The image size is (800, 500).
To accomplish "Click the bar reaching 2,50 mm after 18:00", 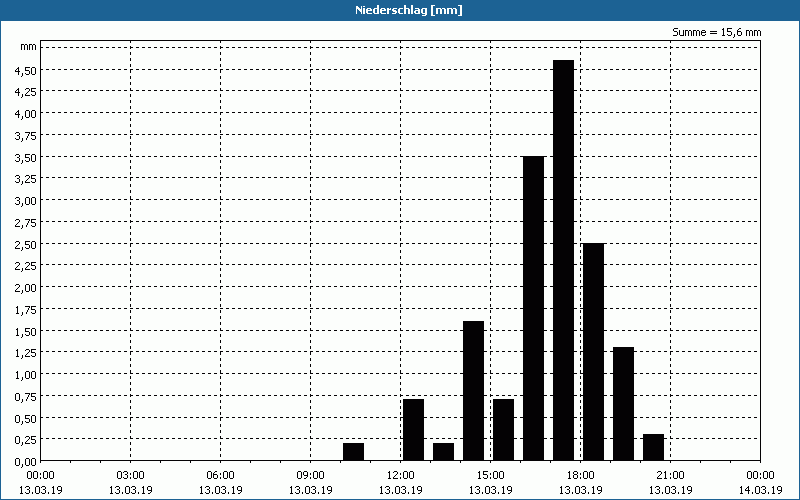I will click(593, 352).
